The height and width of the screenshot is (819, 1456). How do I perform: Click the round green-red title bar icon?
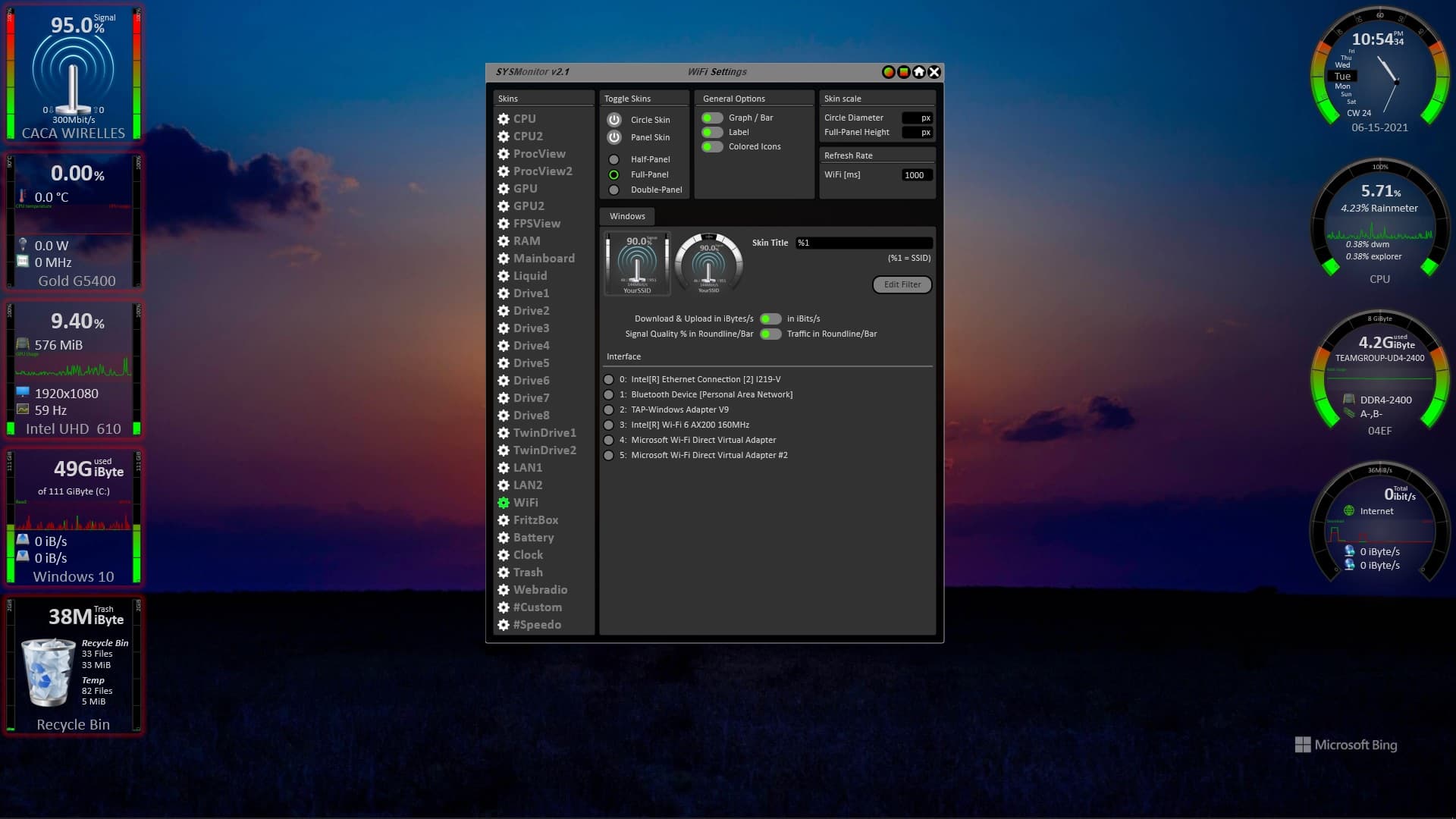889,72
